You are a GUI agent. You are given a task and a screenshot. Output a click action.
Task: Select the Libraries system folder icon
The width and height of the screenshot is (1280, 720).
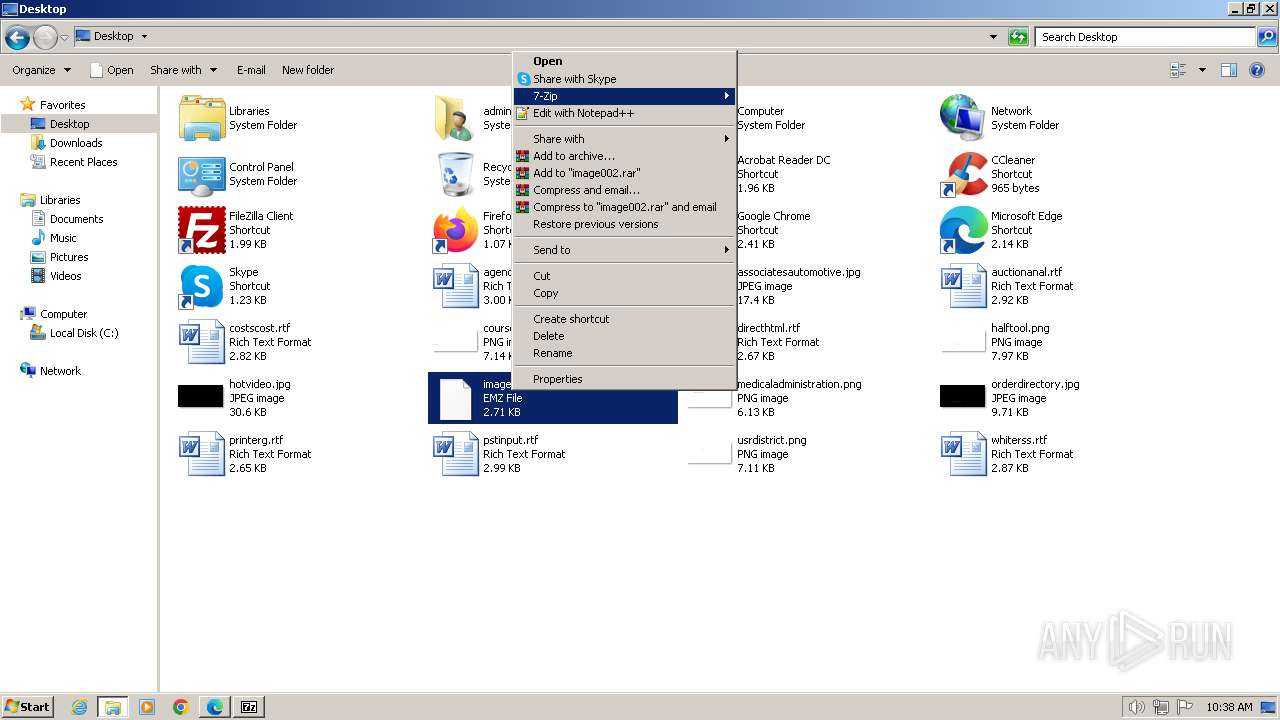click(x=202, y=118)
